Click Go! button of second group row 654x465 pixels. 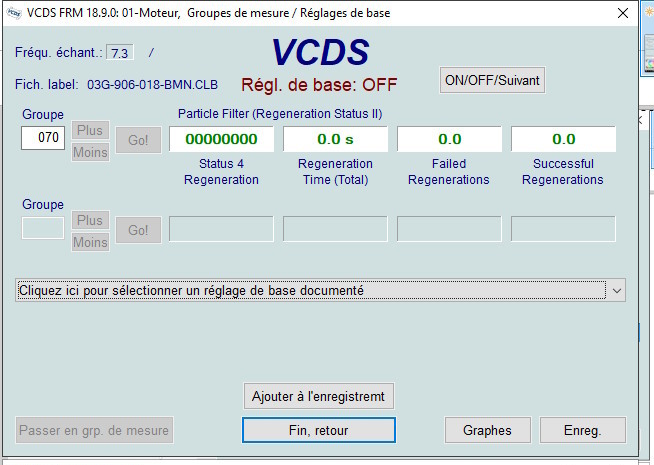point(138,230)
